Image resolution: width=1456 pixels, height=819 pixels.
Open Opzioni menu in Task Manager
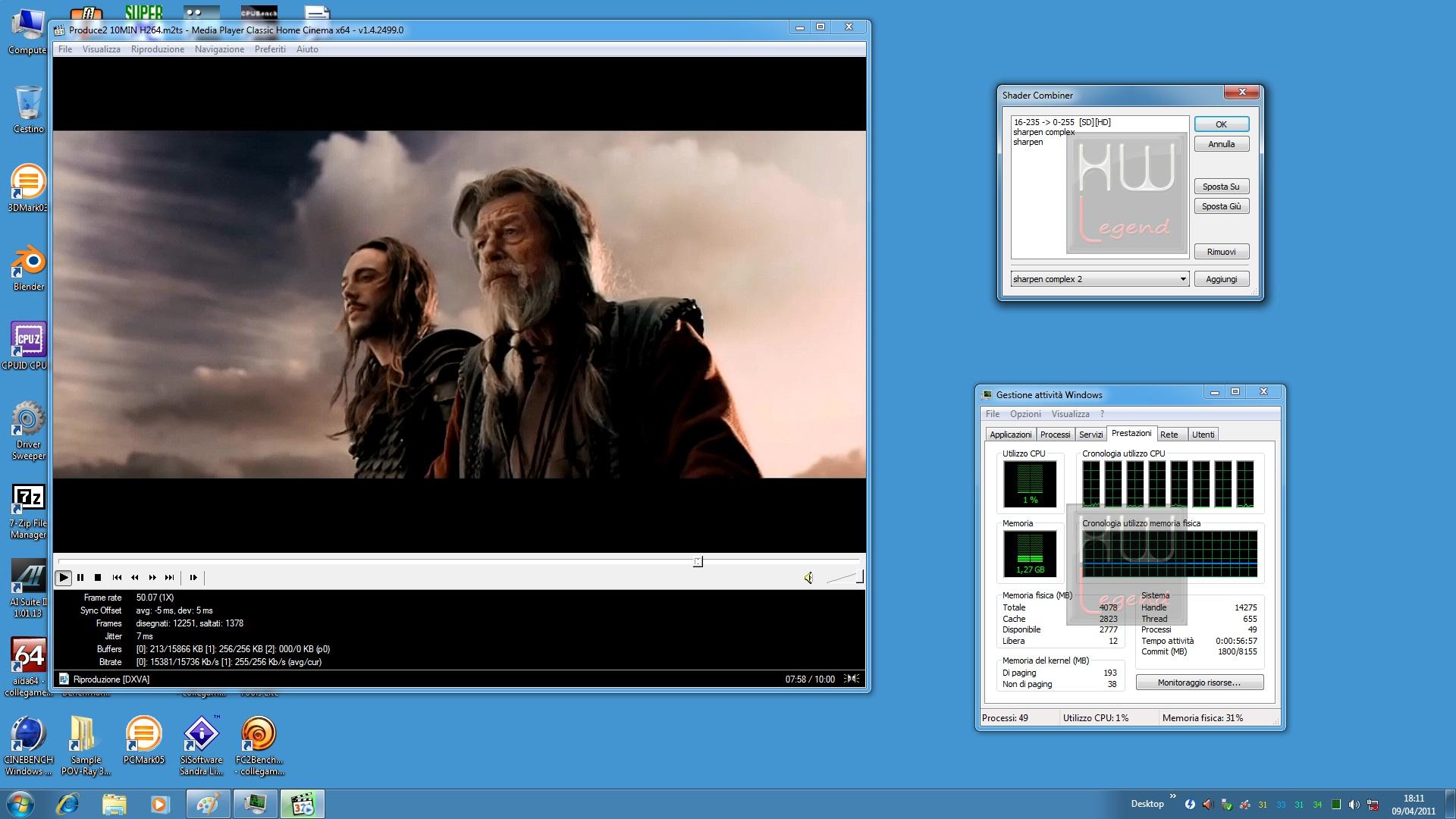(1025, 414)
